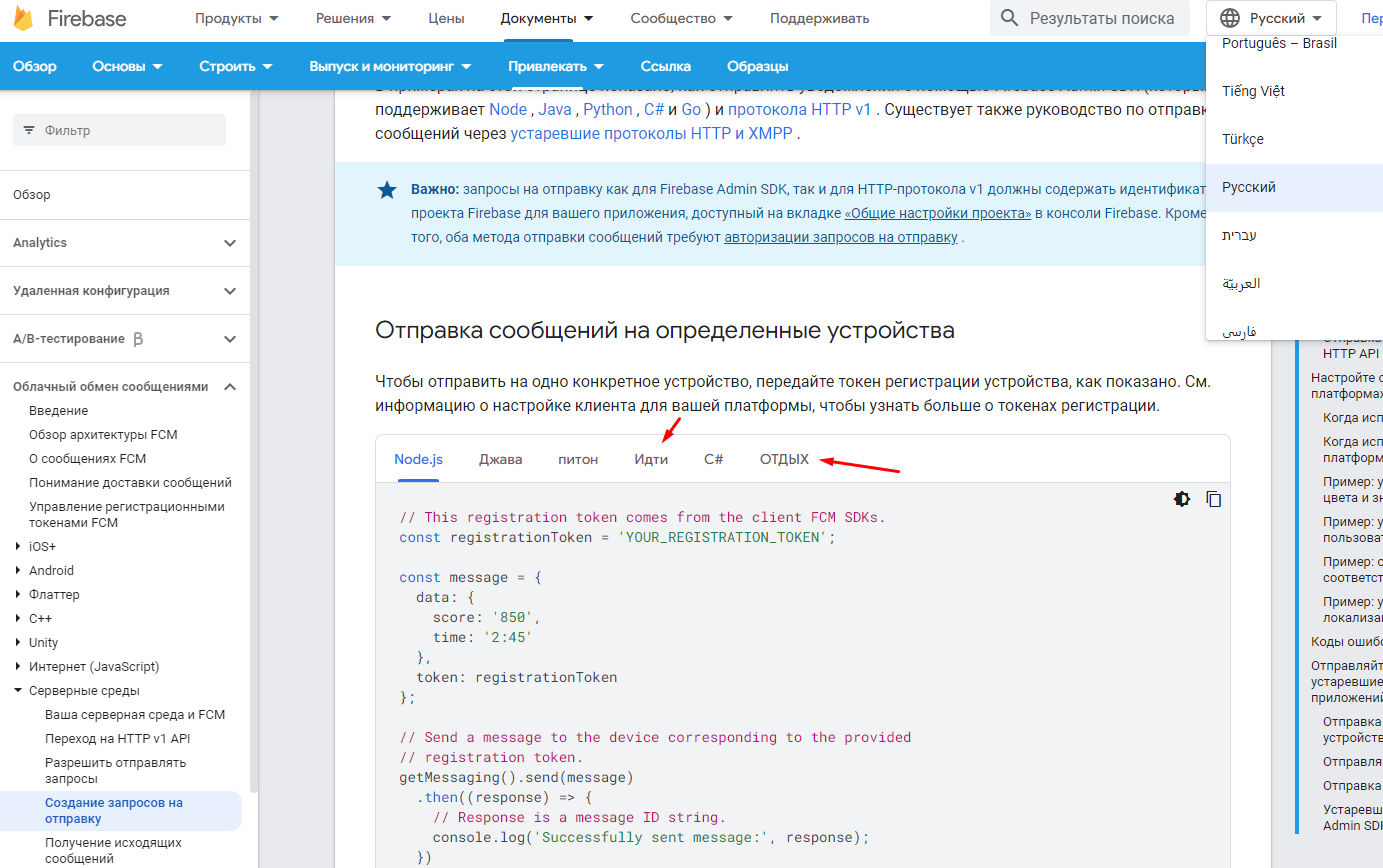Open the Образцы tab
This screenshot has width=1383, height=868.
(x=758, y=66)
